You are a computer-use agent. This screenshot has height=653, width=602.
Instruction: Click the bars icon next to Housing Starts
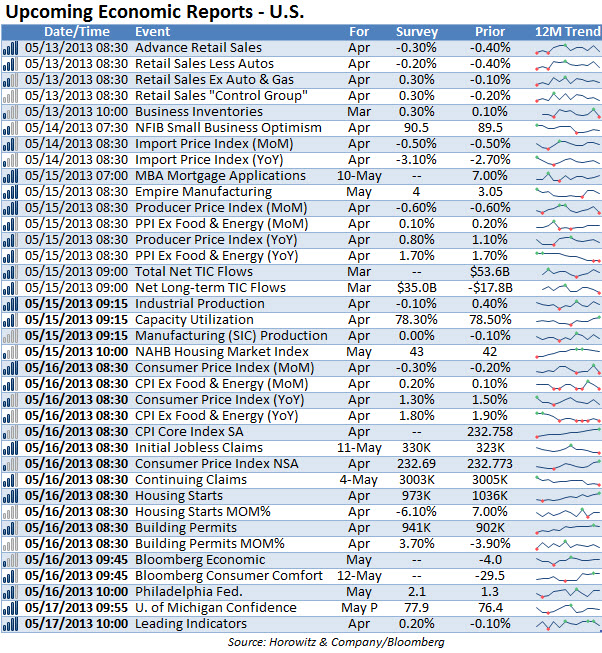pos(10,496)
